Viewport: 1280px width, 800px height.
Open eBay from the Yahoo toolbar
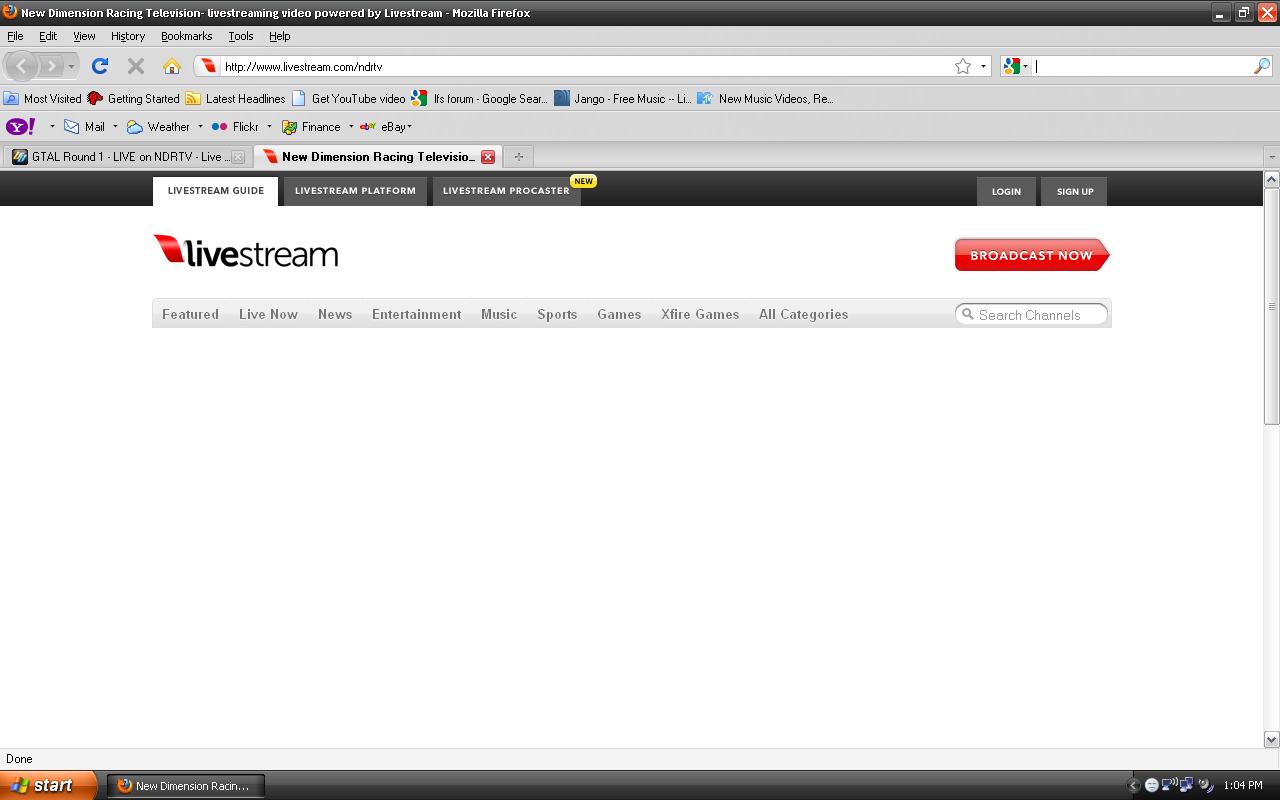point(384,127)
